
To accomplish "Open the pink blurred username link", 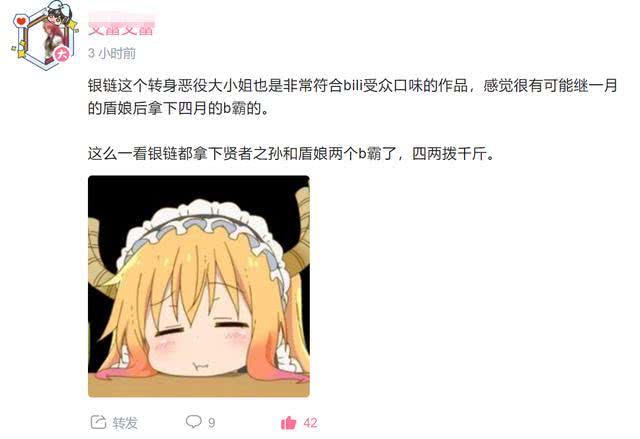I will [x=121, y=25].
